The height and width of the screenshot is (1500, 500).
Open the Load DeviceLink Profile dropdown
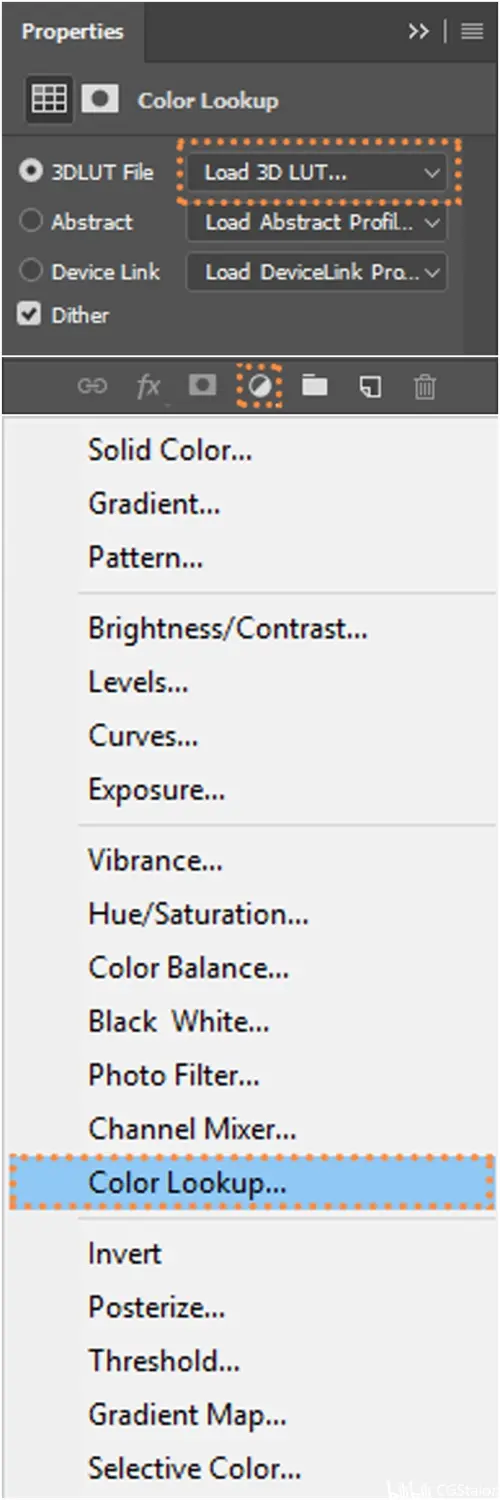pyautogui.click(x=317, y=271)
